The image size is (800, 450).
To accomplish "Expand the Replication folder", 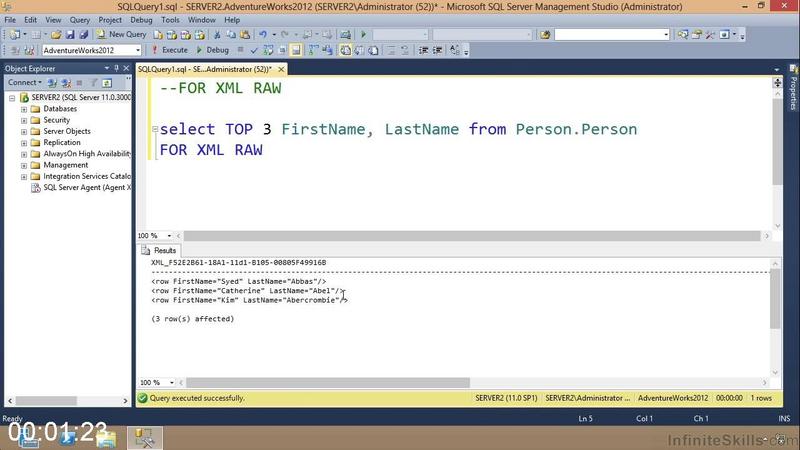I will coord(24,143).
